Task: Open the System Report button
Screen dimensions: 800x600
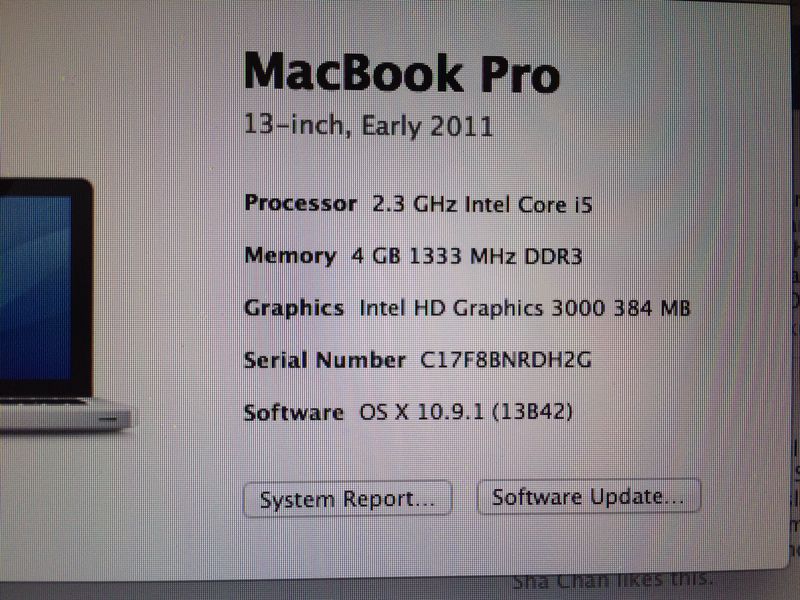Action: 347,499
